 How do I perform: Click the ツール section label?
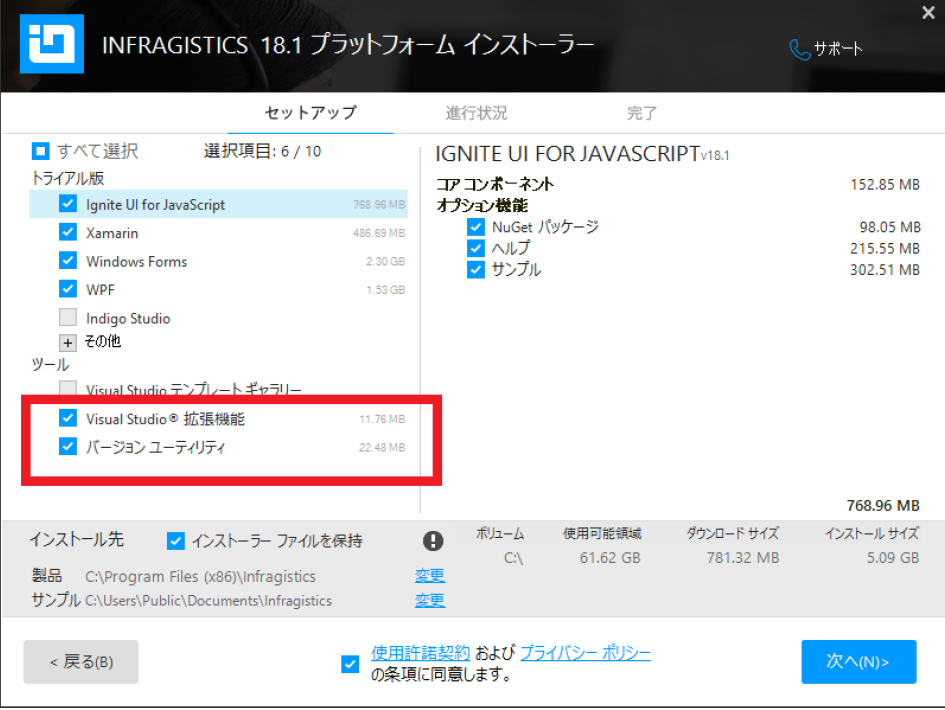[x=50, y=364]
